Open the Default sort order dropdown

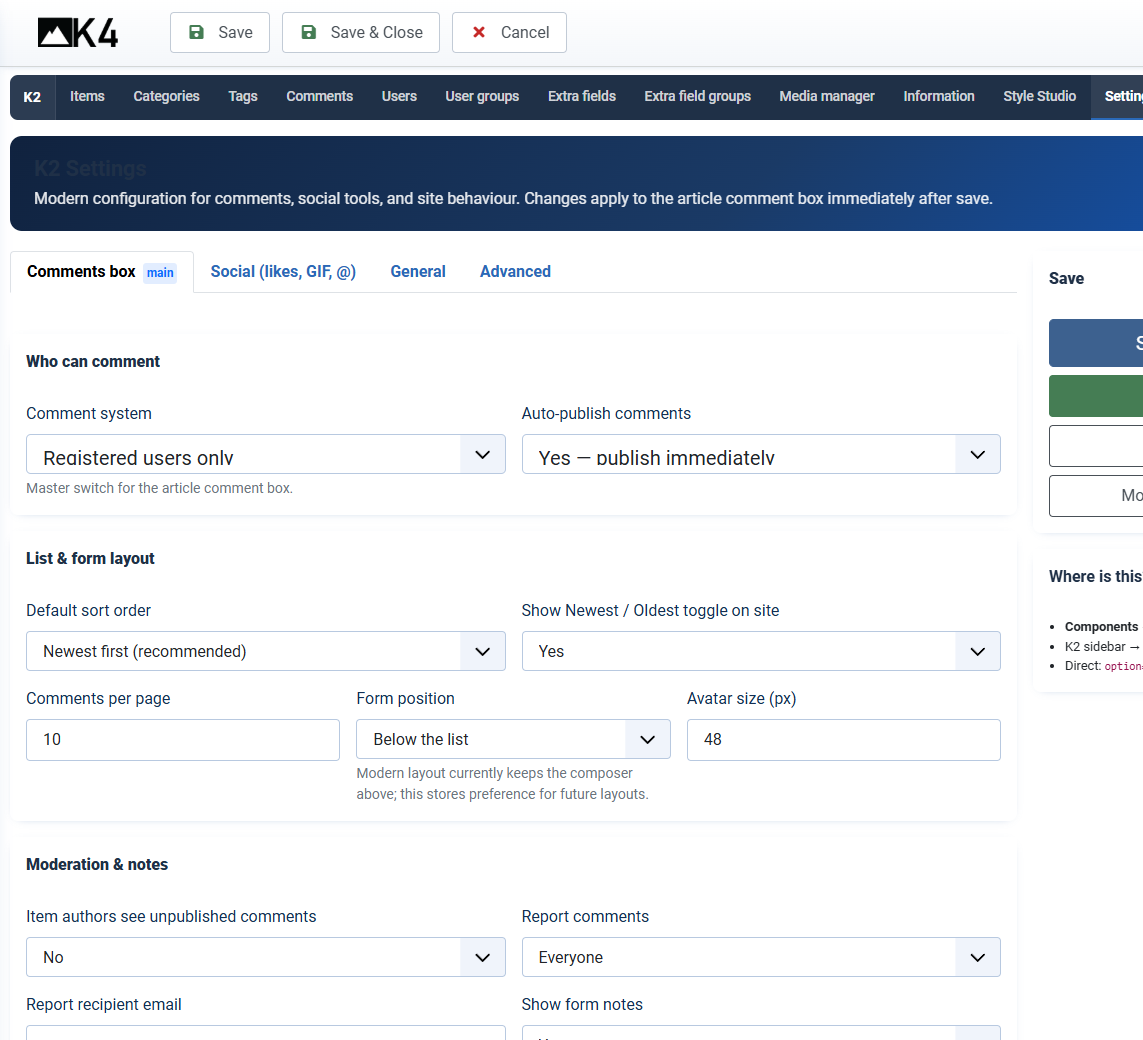point(265,651)
